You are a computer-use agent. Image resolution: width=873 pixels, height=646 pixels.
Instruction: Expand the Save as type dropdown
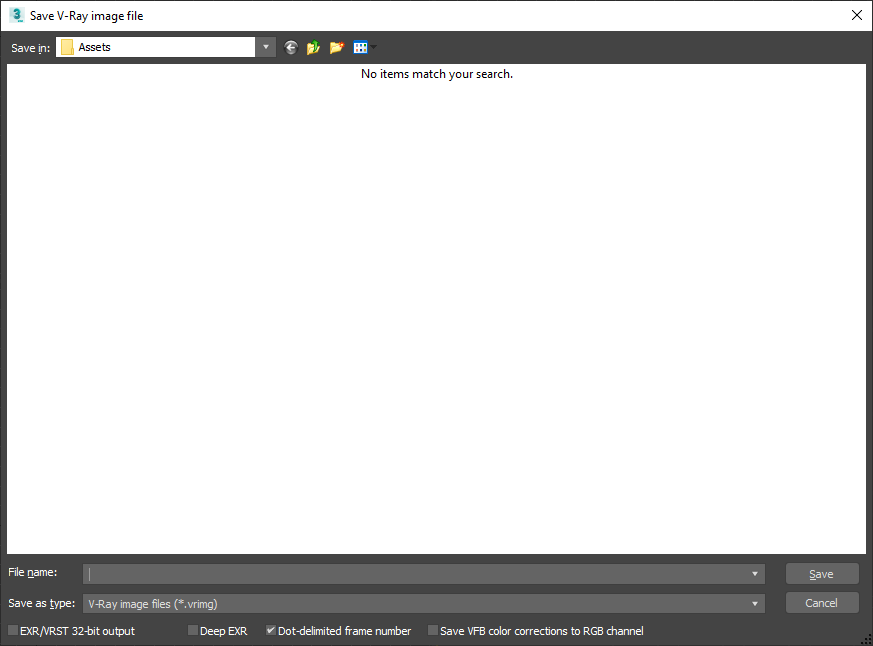(754, 603)
